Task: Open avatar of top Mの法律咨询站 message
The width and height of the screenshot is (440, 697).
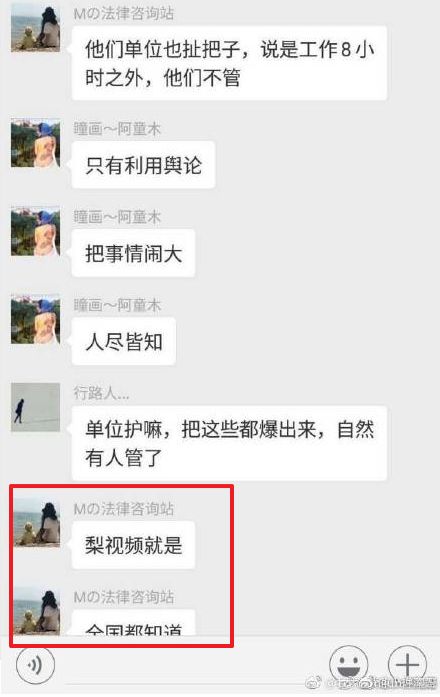Action: [36, 27]
